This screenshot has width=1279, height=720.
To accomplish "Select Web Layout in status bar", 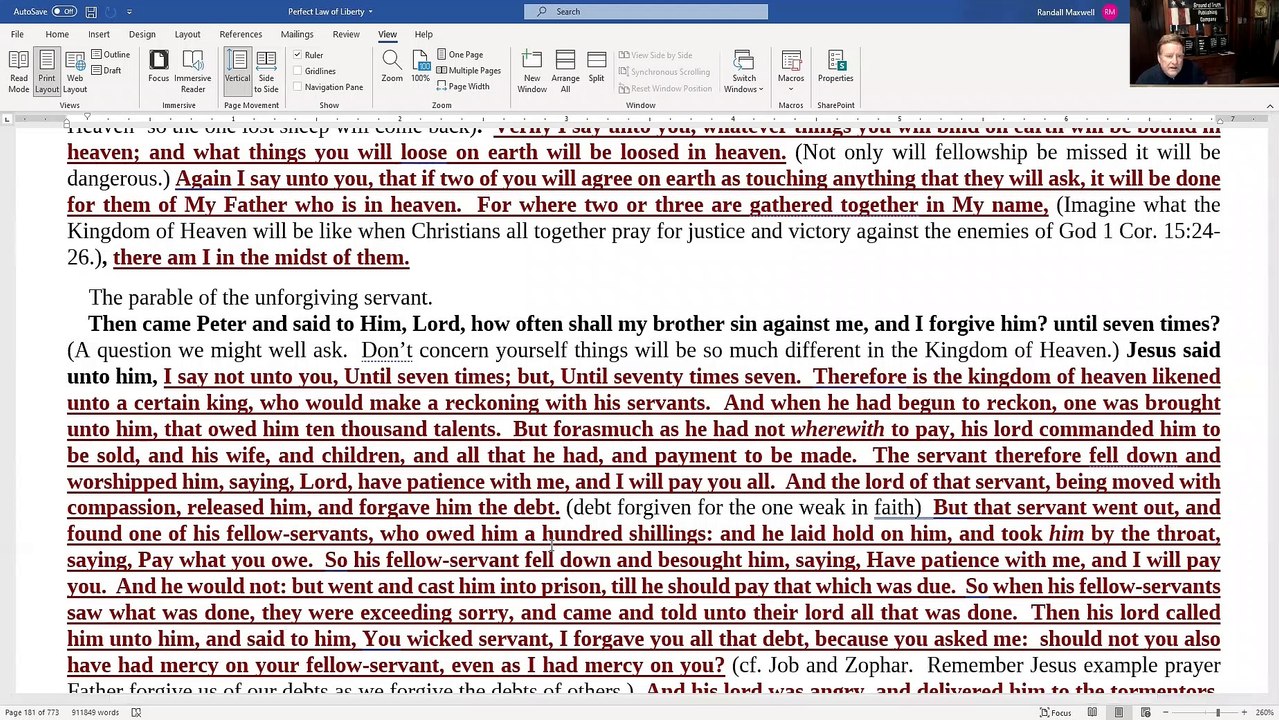I will coord(1145,713).
